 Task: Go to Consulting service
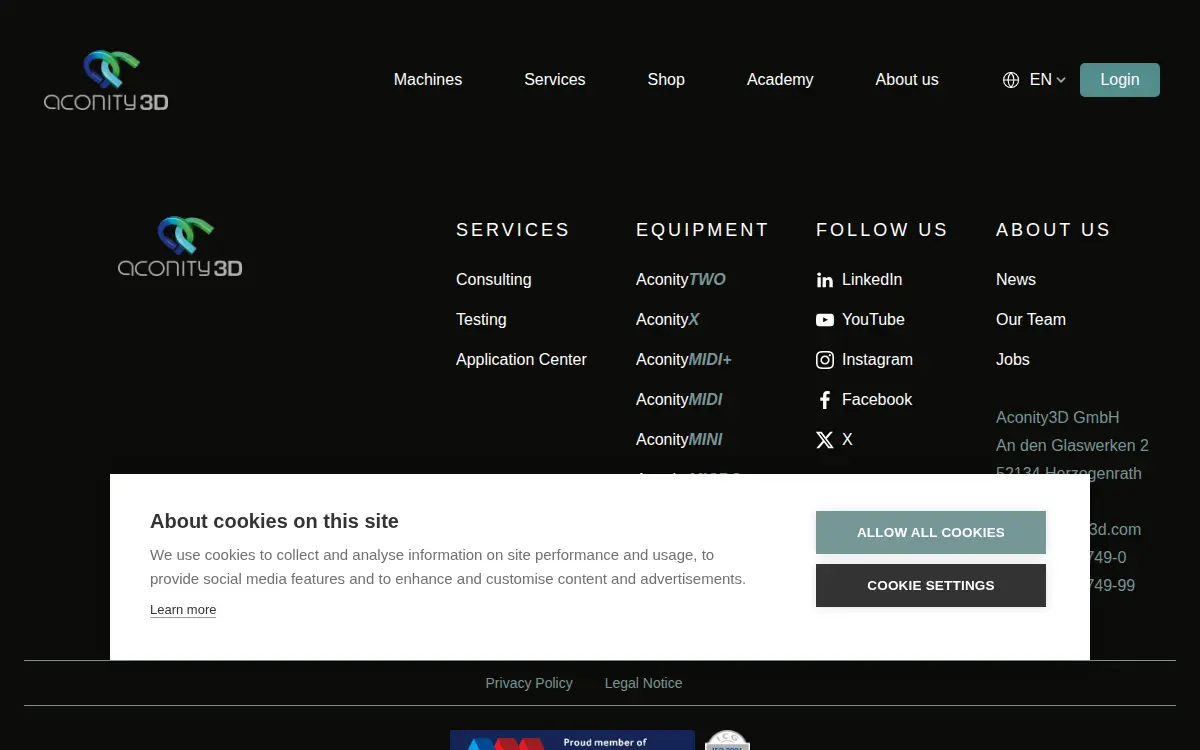[494, 280]
